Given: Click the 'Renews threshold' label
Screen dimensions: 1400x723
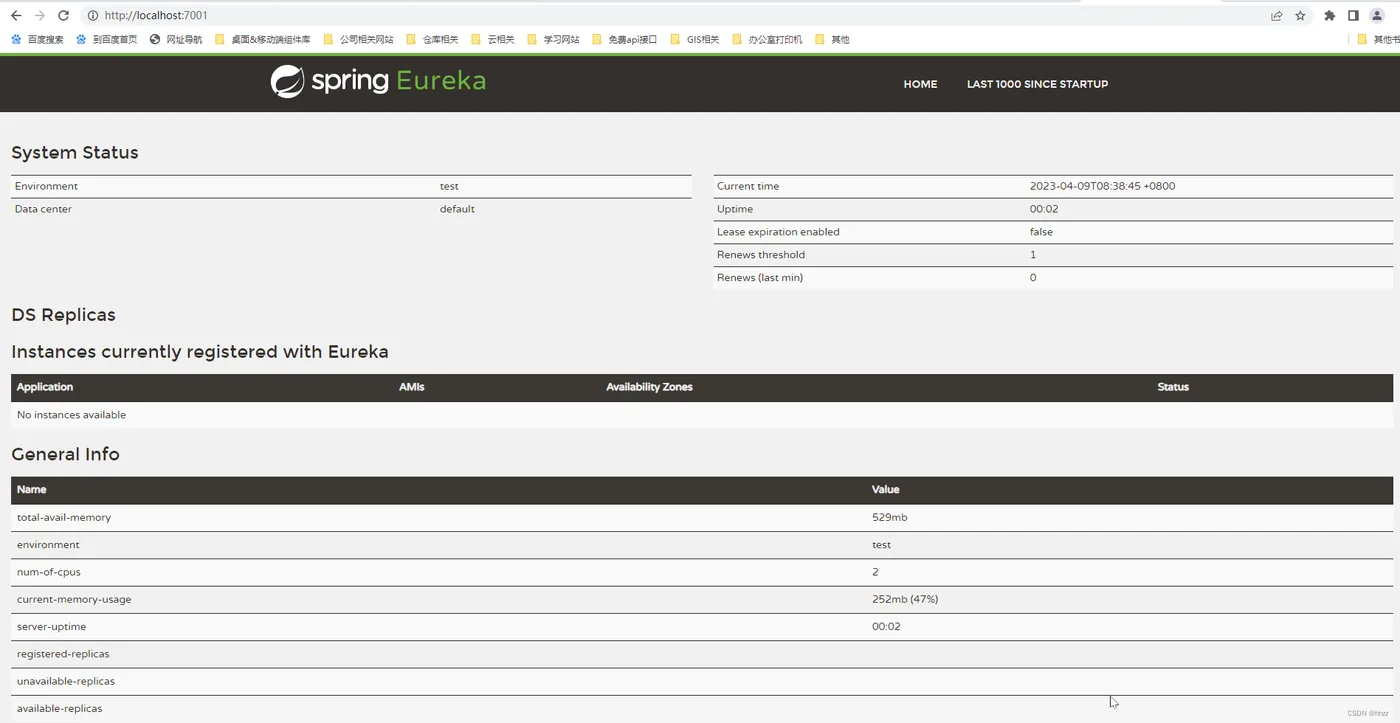Looking at the screenshot, I should (x=761, y=255).
